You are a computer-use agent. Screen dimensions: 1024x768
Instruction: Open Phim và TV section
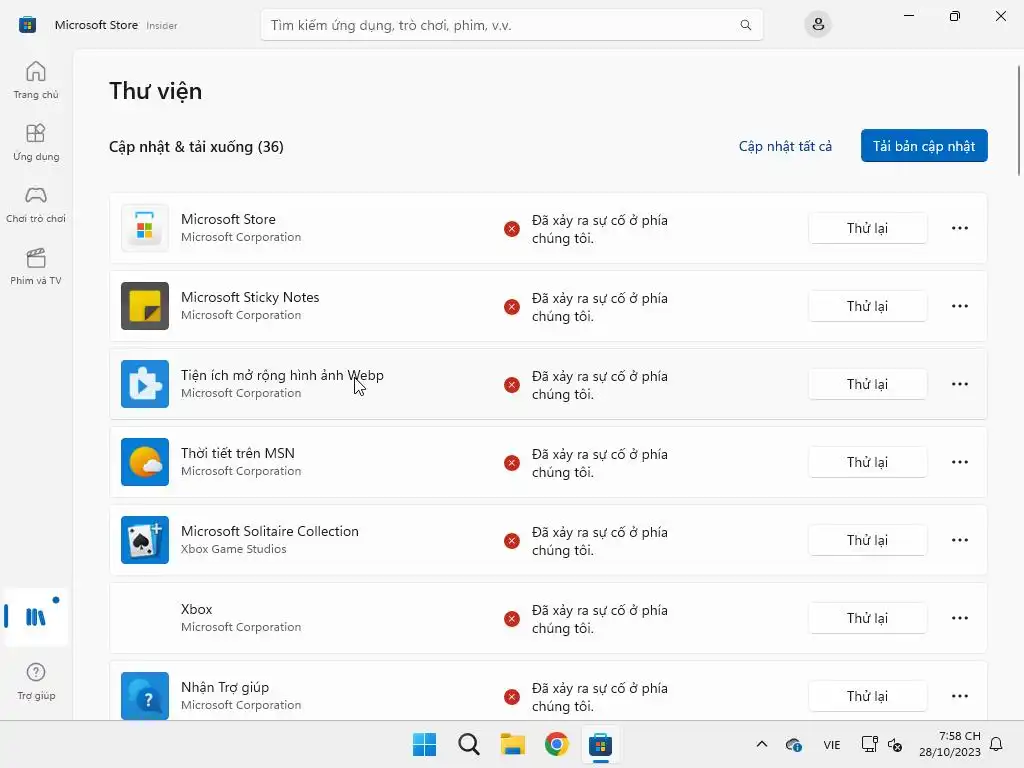coord(36,266)
